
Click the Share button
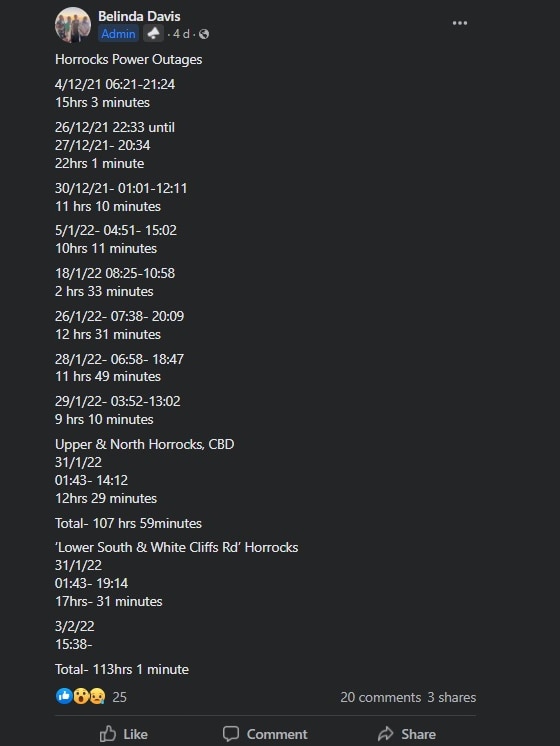click(407, 734)
